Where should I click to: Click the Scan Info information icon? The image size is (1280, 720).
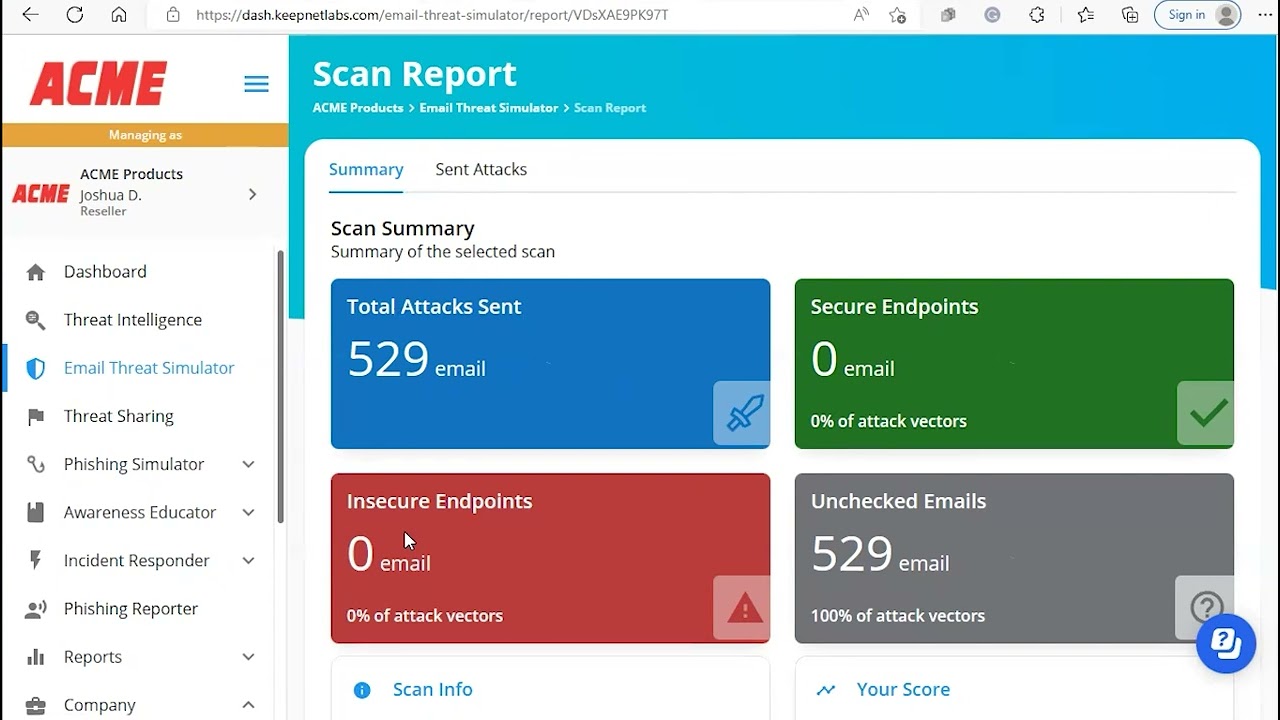pyautogui.click(x=362, y=690)
